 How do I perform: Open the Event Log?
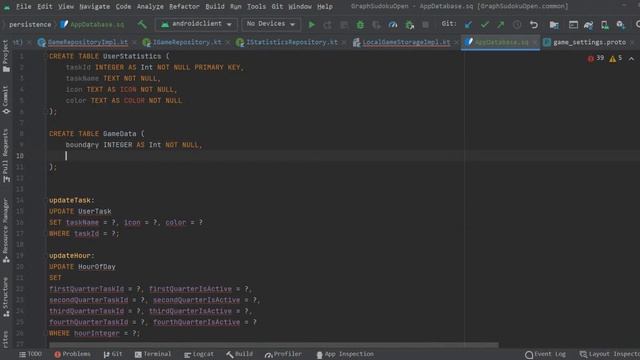(x=545, y=354)
